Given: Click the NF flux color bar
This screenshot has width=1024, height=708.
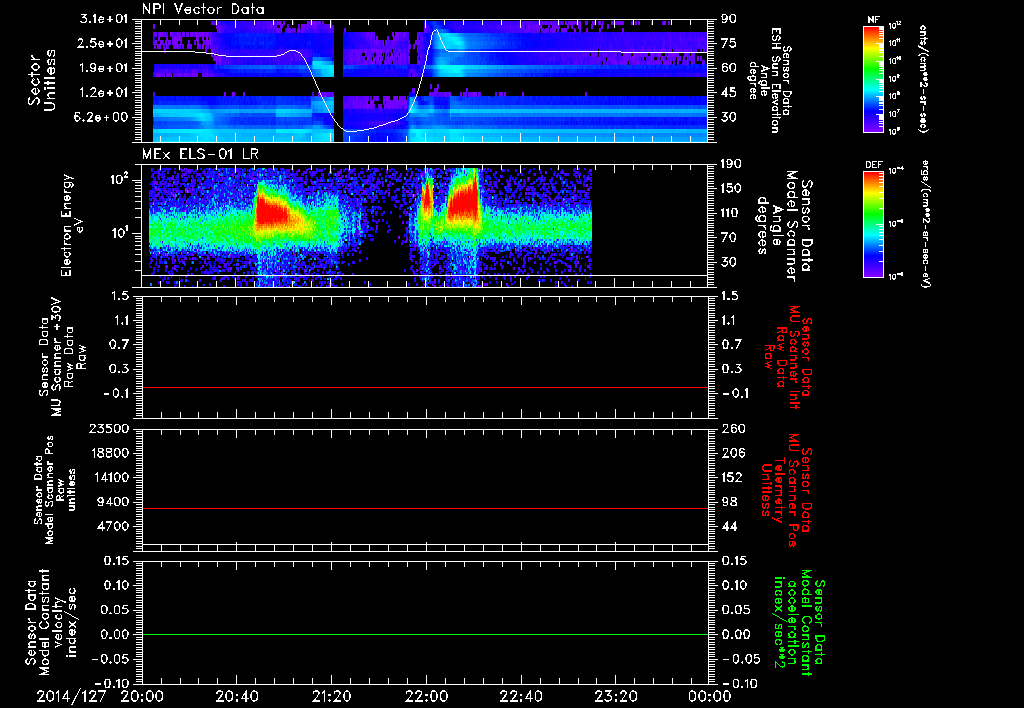Looking at the screenshot, I should [x=874, y=78].
